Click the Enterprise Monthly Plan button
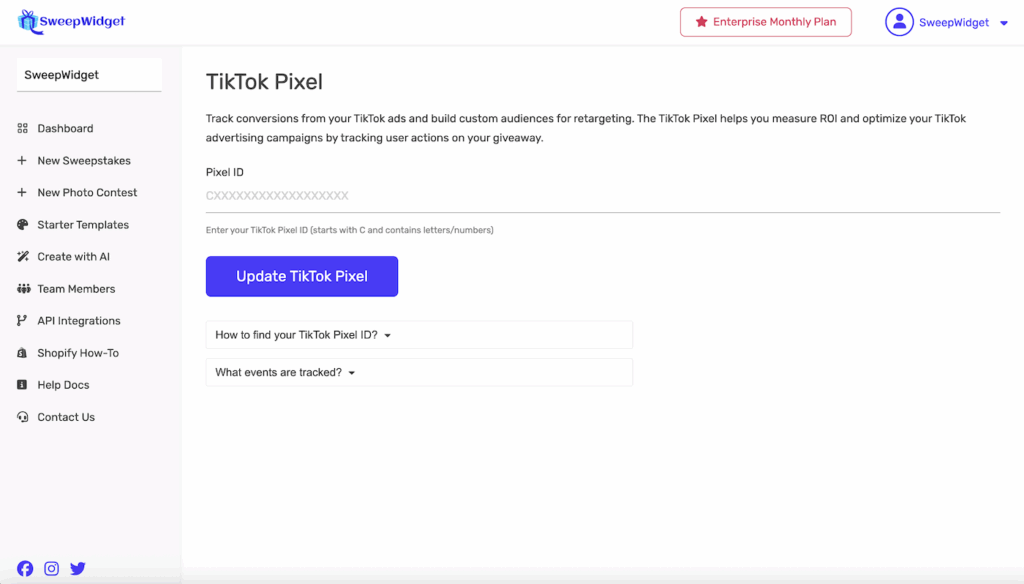 765,22
